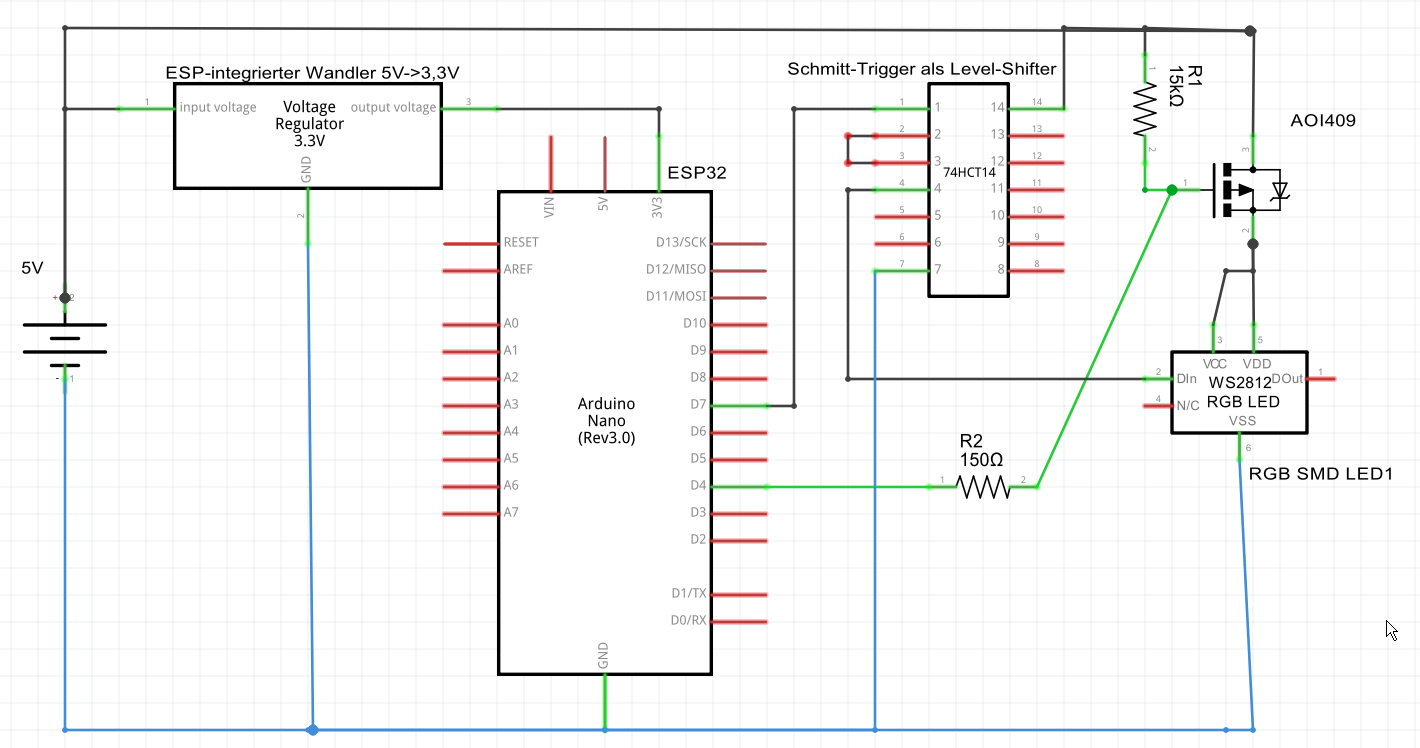Select the D11/MOSI pin on the Arduino

[x=738, y=297]
